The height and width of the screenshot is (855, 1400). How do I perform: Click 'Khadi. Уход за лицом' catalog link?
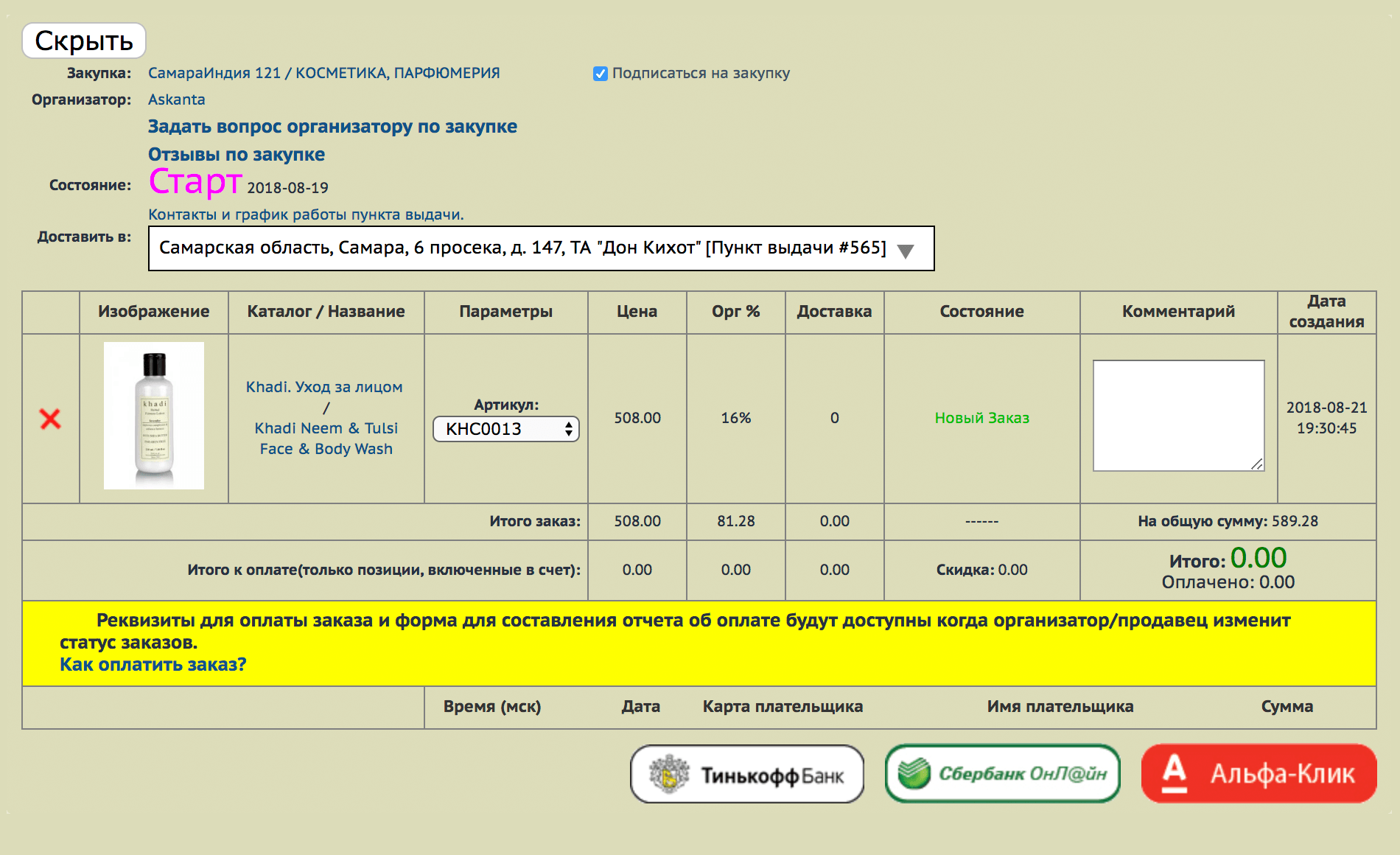pyautogui.click(x=324, y=387)
